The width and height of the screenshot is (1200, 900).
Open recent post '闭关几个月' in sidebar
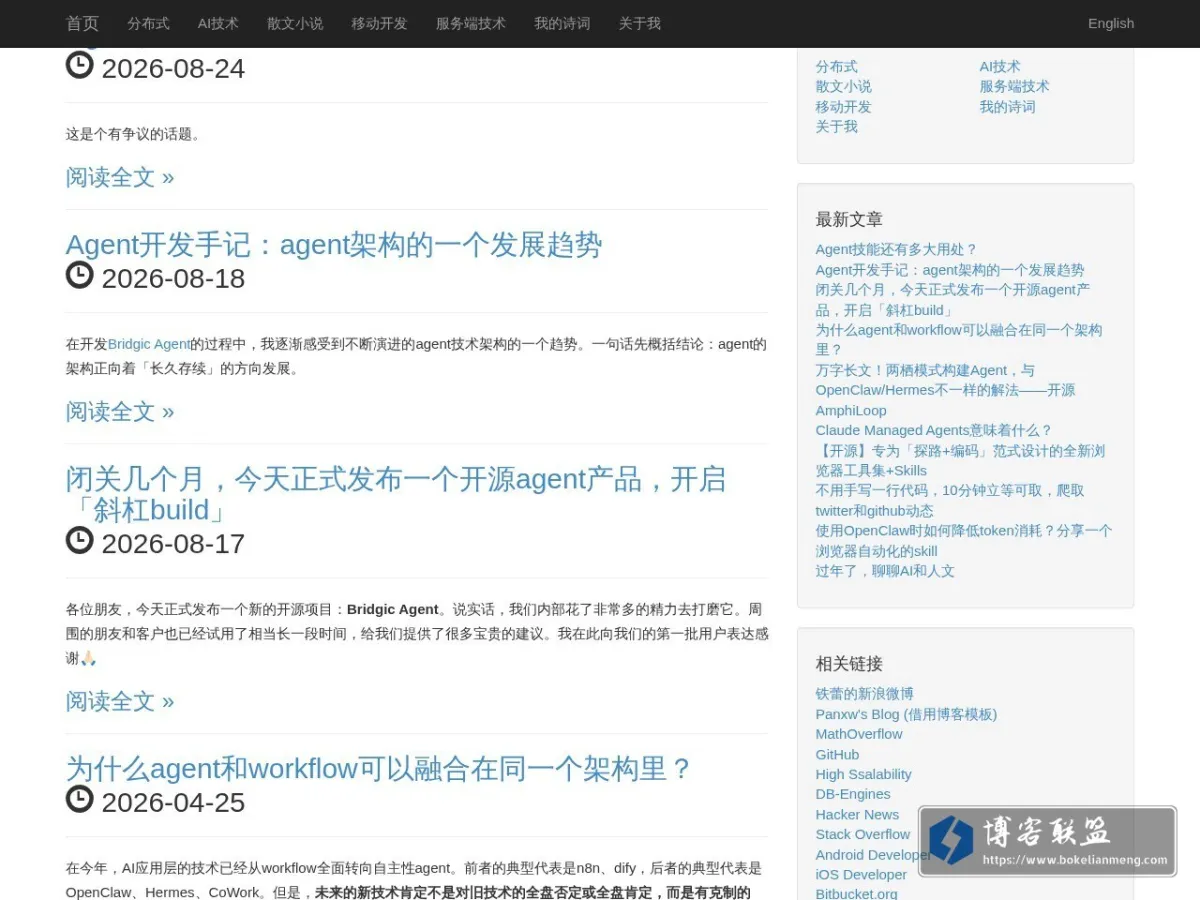click(952, 299)
